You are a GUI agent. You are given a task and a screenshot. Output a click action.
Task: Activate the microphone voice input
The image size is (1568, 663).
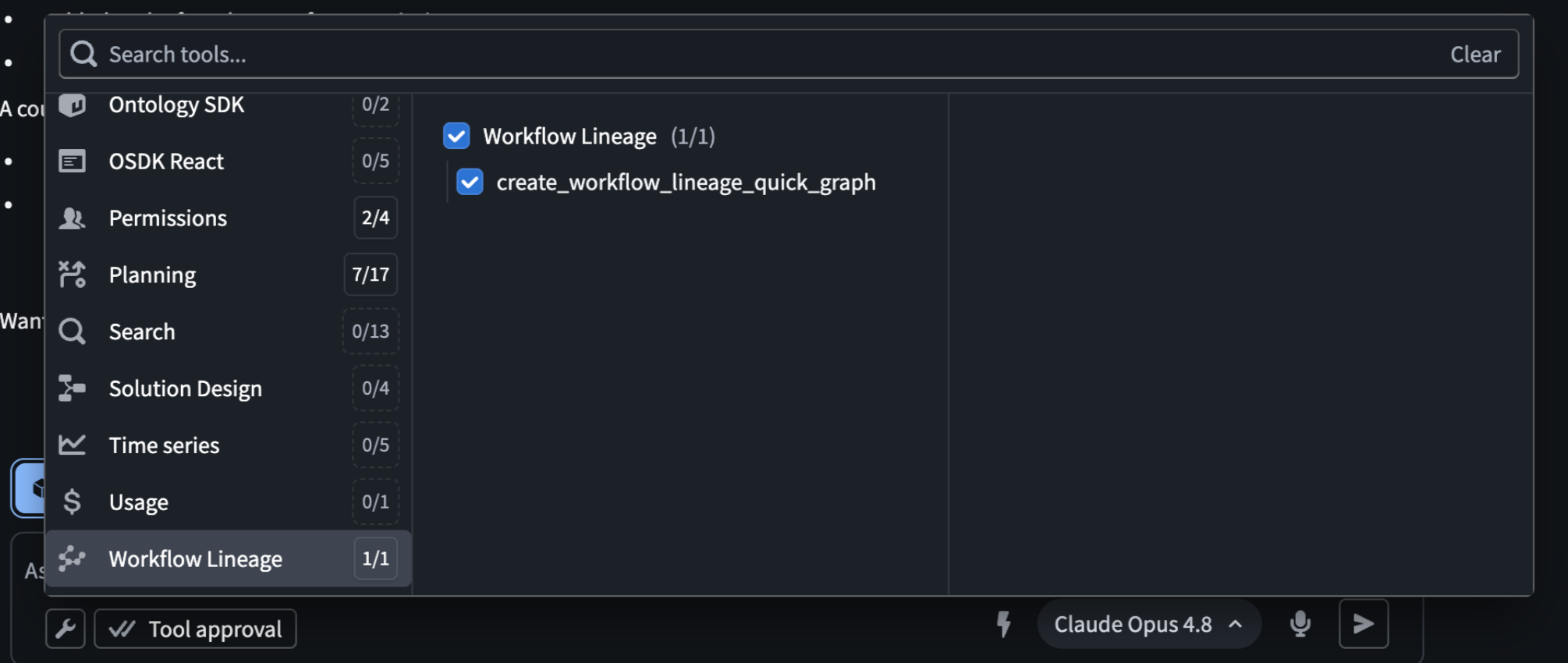coord(1300,624)
